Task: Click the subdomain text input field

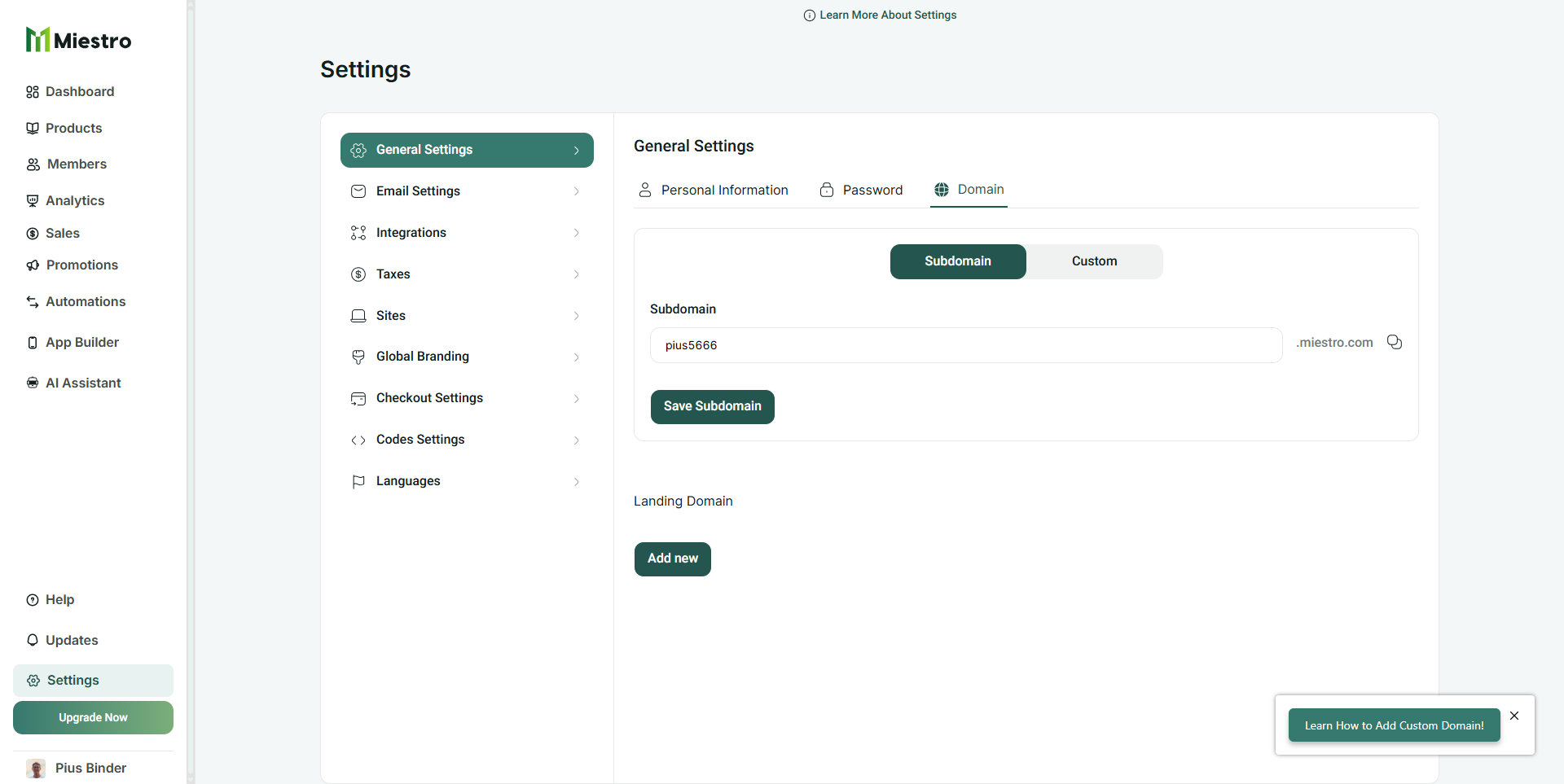Action: 965,345
